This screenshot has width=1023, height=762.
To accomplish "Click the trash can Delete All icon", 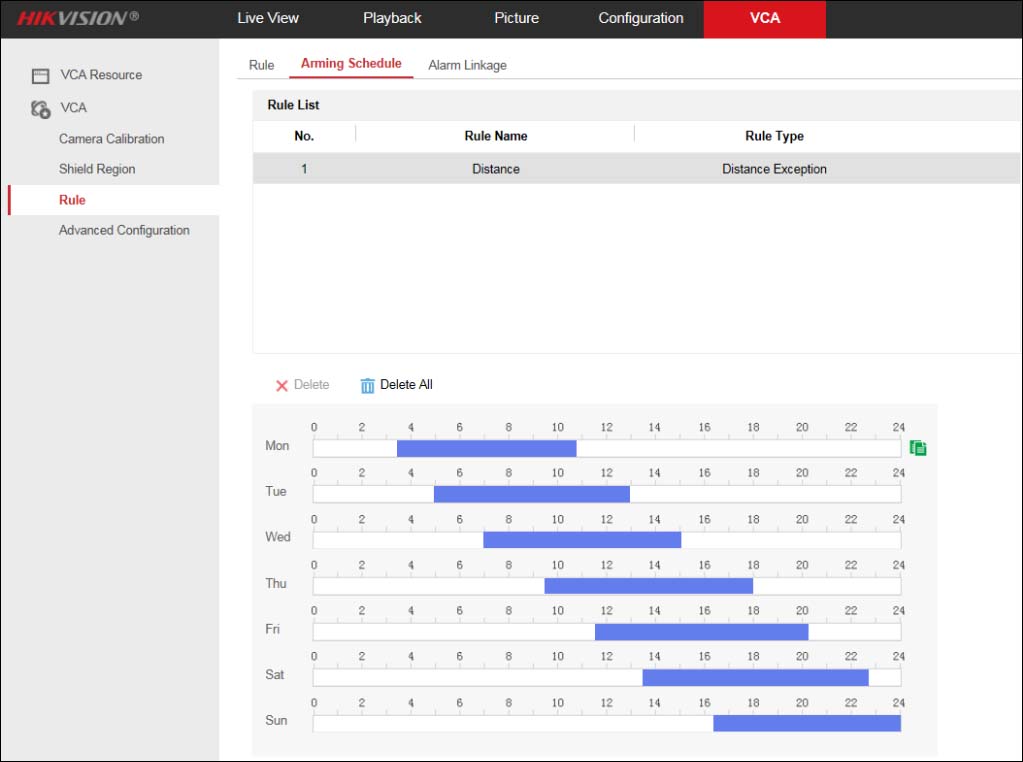I will click(369, 384).
